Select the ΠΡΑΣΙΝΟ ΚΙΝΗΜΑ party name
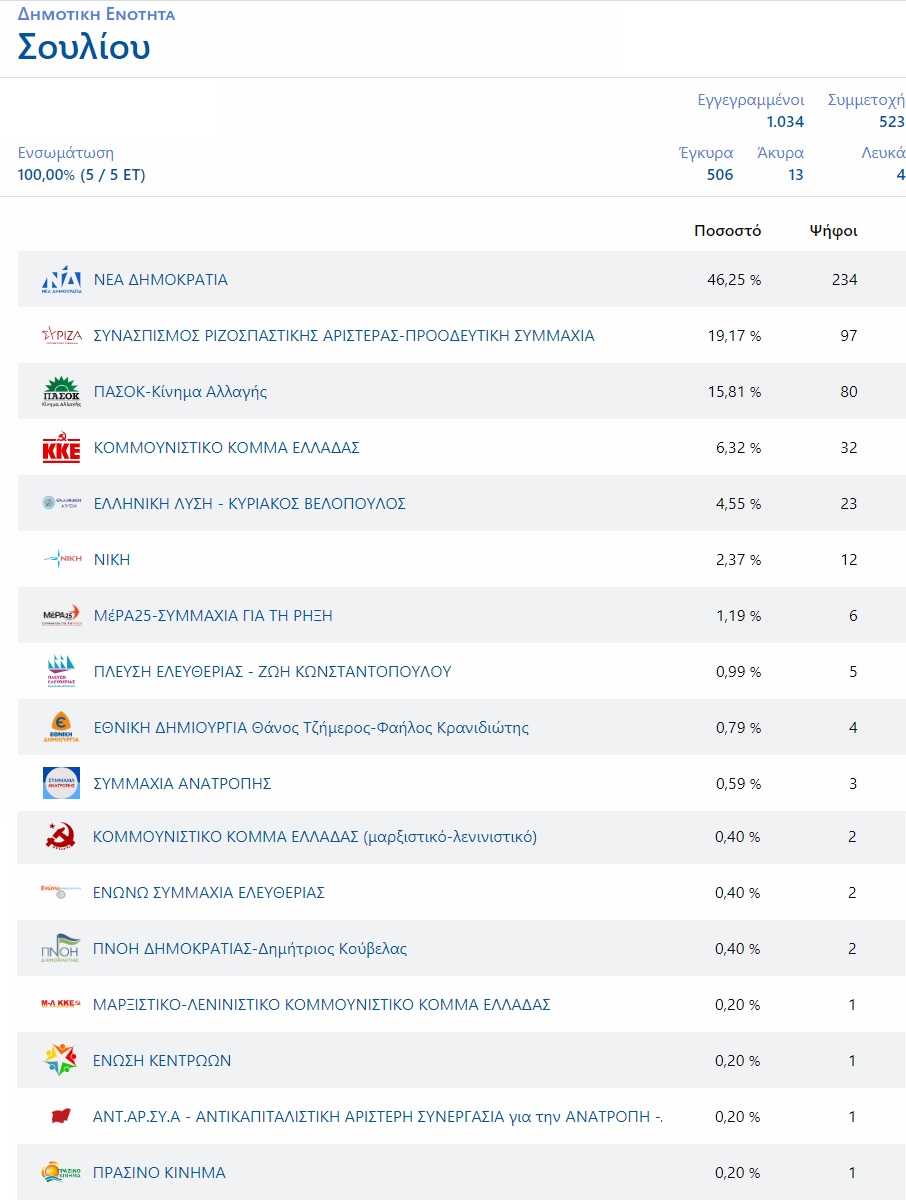Viewport: 906px width, 1200px height. click(x=159, y=1172)
